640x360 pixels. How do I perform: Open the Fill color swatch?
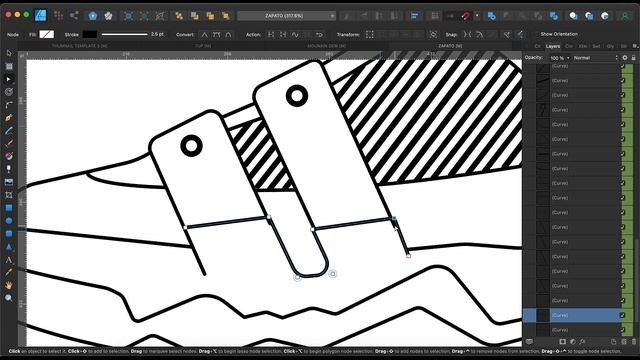point(47,34)
